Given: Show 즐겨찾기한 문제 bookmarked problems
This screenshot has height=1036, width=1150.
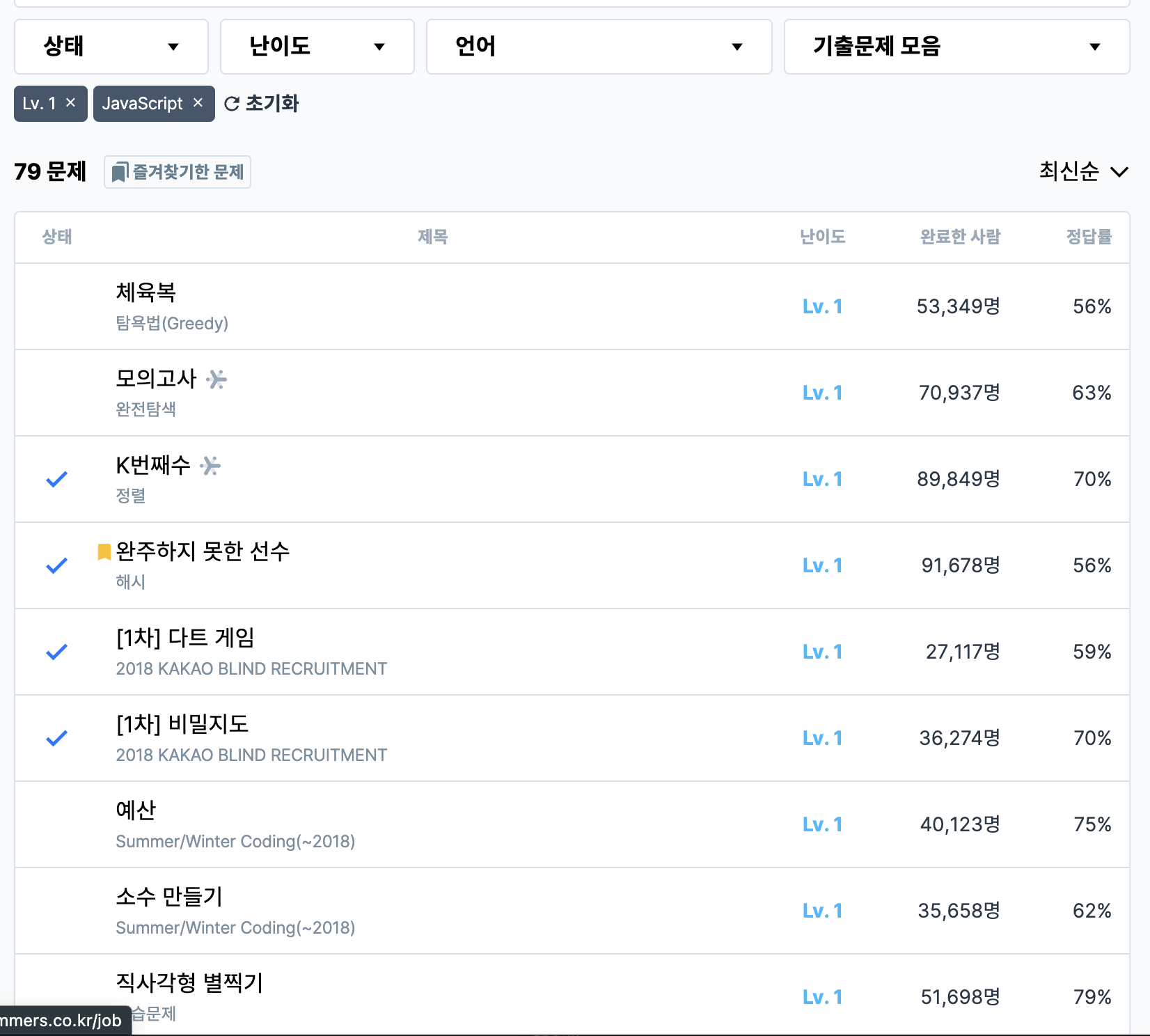Looking at the screenshot, I should point(178,172).
